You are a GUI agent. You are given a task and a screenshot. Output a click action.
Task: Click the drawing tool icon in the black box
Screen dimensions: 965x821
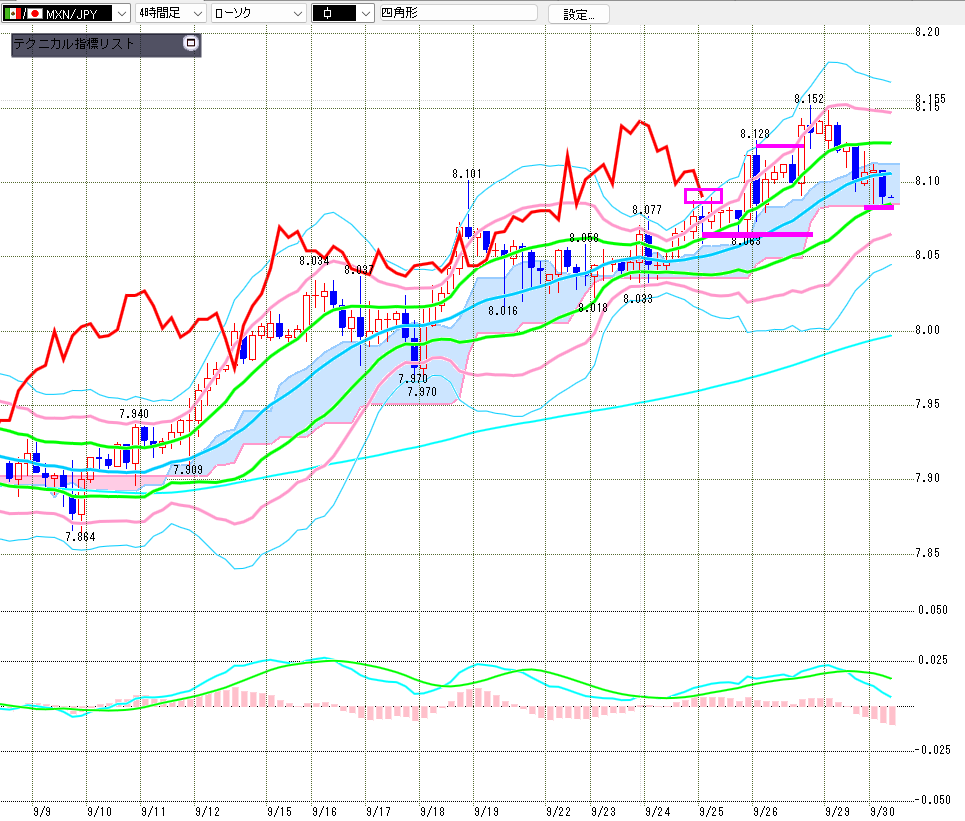coord(328,14)
